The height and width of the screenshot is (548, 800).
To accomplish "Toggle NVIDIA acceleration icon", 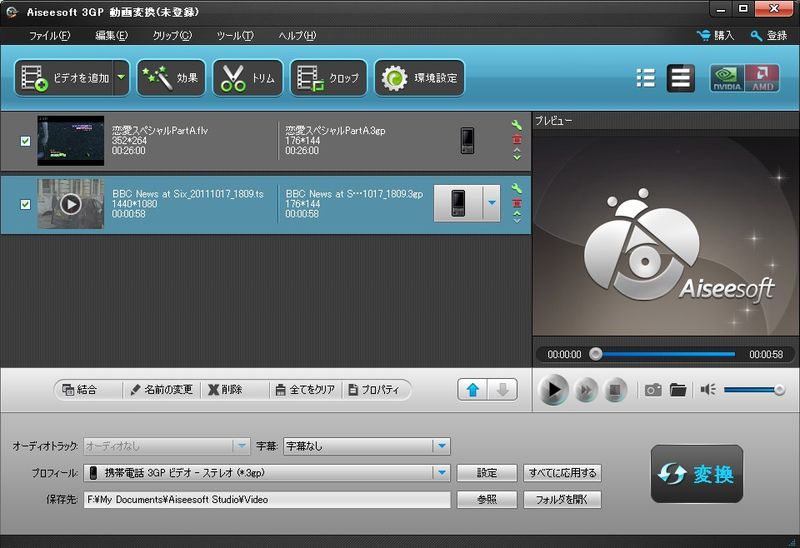I will pyautogui.click(x=727, y=78).
